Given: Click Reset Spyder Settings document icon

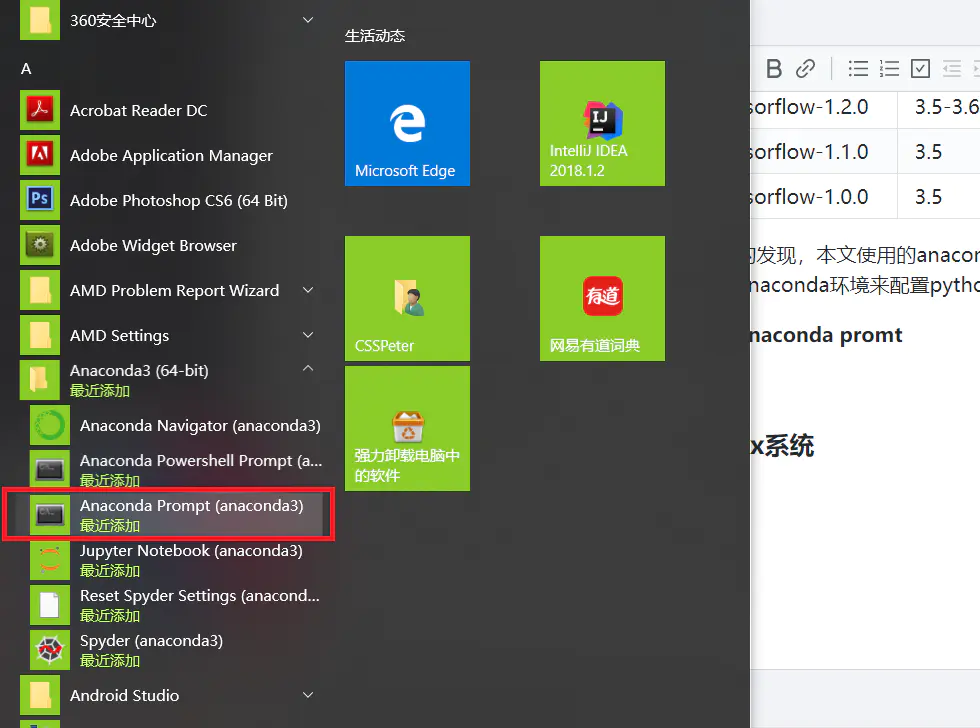Looking at the screenshot, I should coord(50,605).
